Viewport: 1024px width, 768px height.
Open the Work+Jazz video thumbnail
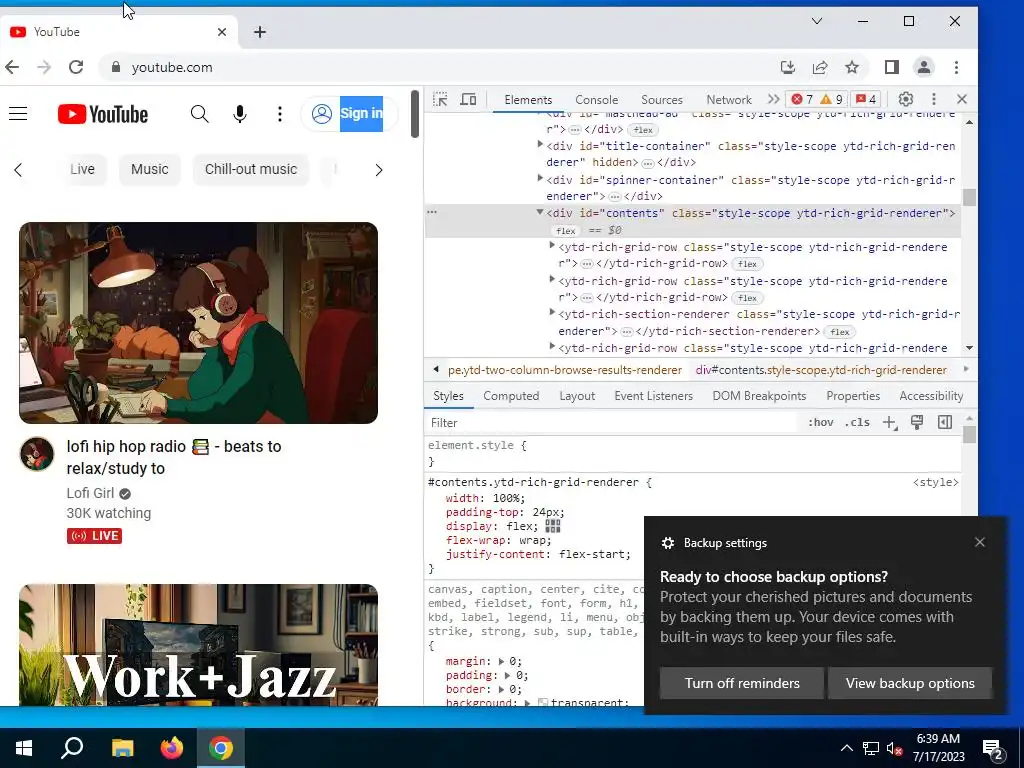click(x=199, y=645)
